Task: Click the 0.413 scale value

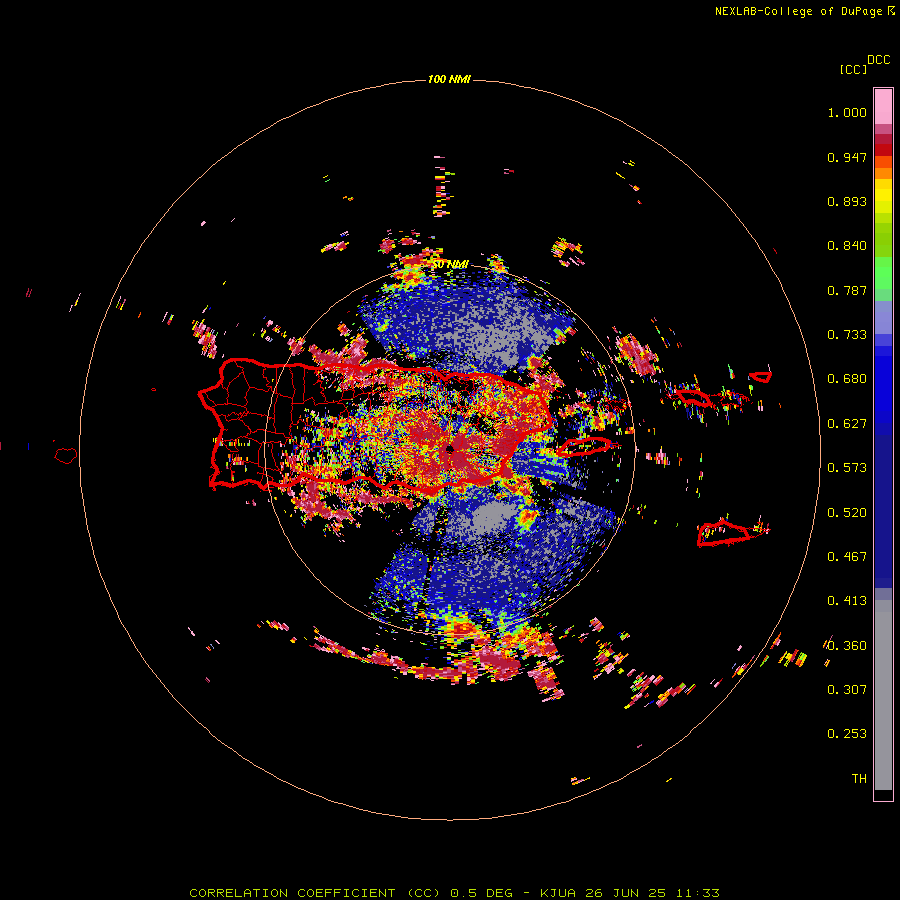Action: (847, 601)
